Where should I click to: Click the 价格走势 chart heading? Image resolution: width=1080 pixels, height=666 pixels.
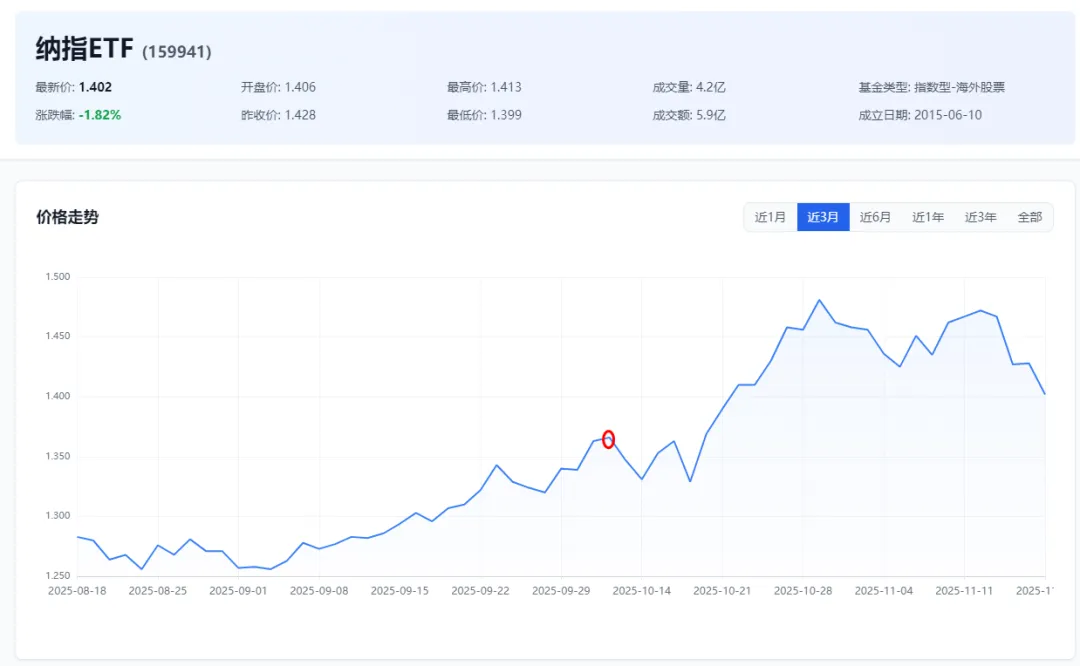68,217
